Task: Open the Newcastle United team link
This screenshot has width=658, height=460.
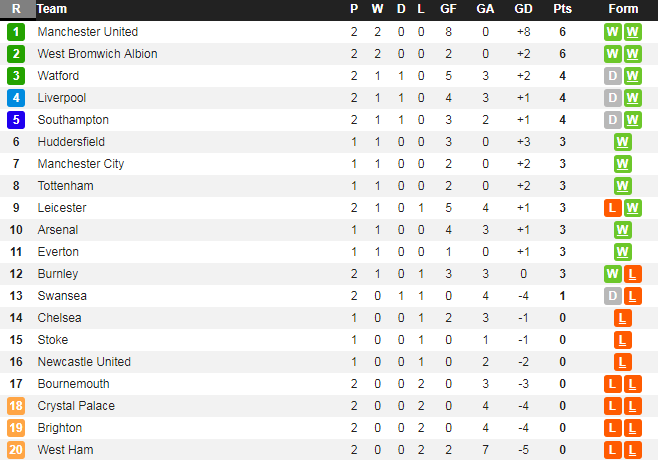Action: point(84,362)
